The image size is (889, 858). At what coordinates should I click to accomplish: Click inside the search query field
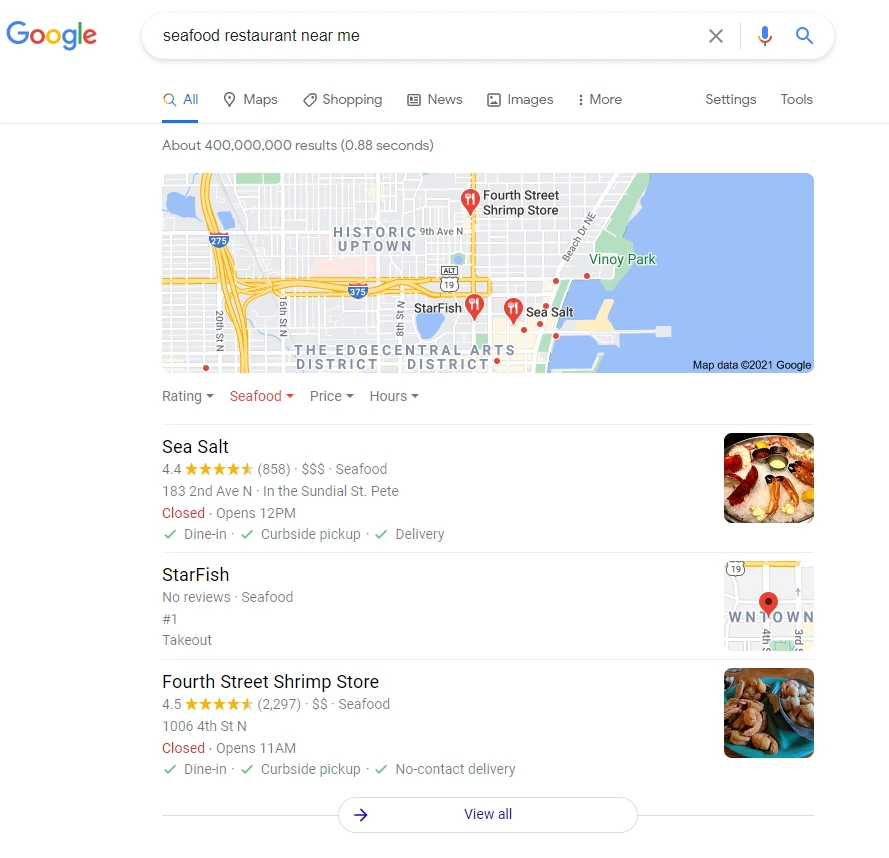(420, 36)
